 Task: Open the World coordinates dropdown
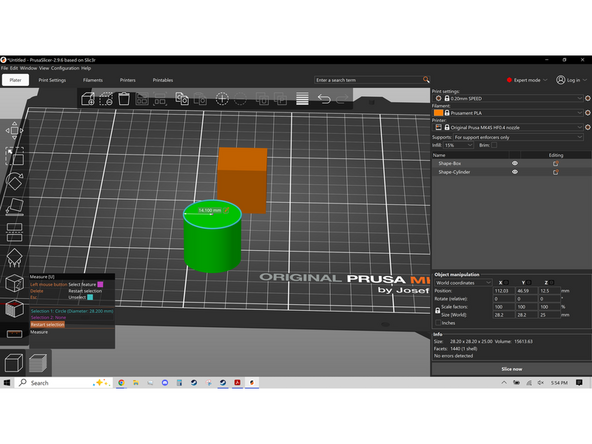tap(463, 283)
